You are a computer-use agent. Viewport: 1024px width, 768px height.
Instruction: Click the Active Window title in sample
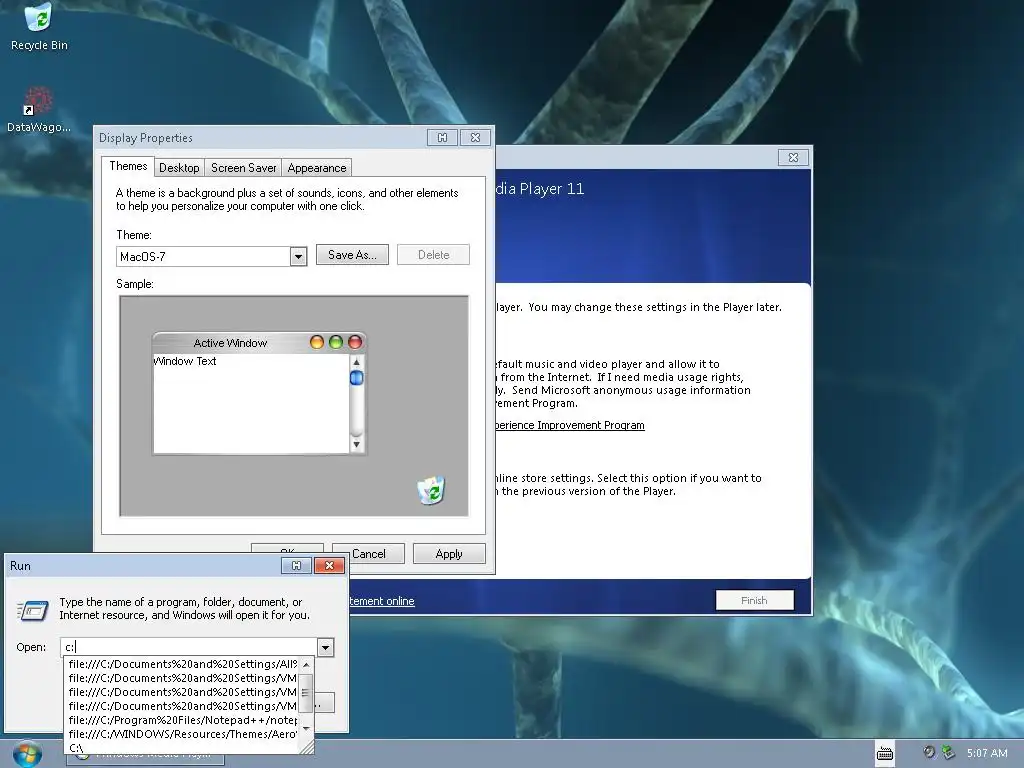tap(230, 343)
